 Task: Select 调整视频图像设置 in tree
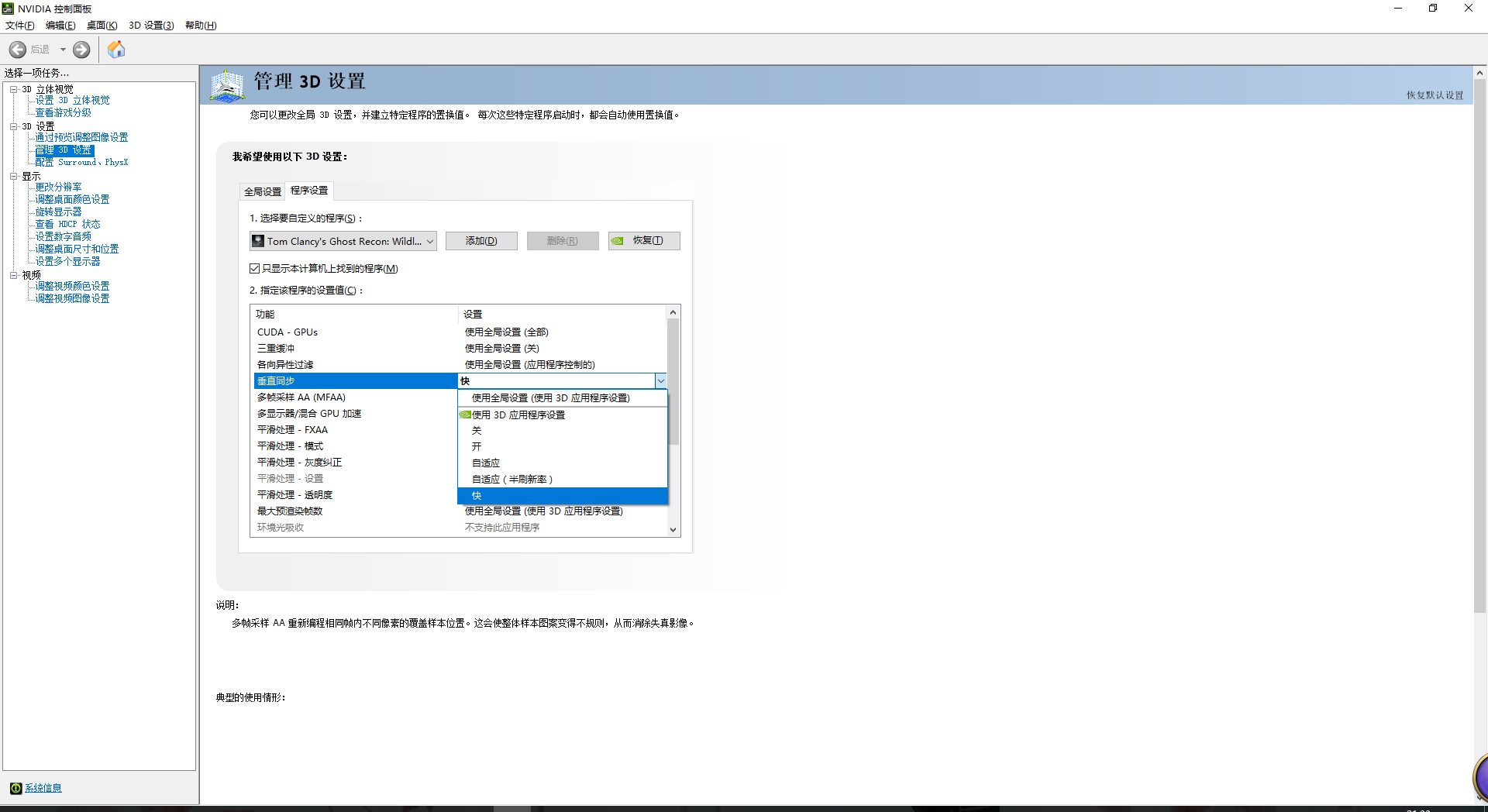point(73,299)
